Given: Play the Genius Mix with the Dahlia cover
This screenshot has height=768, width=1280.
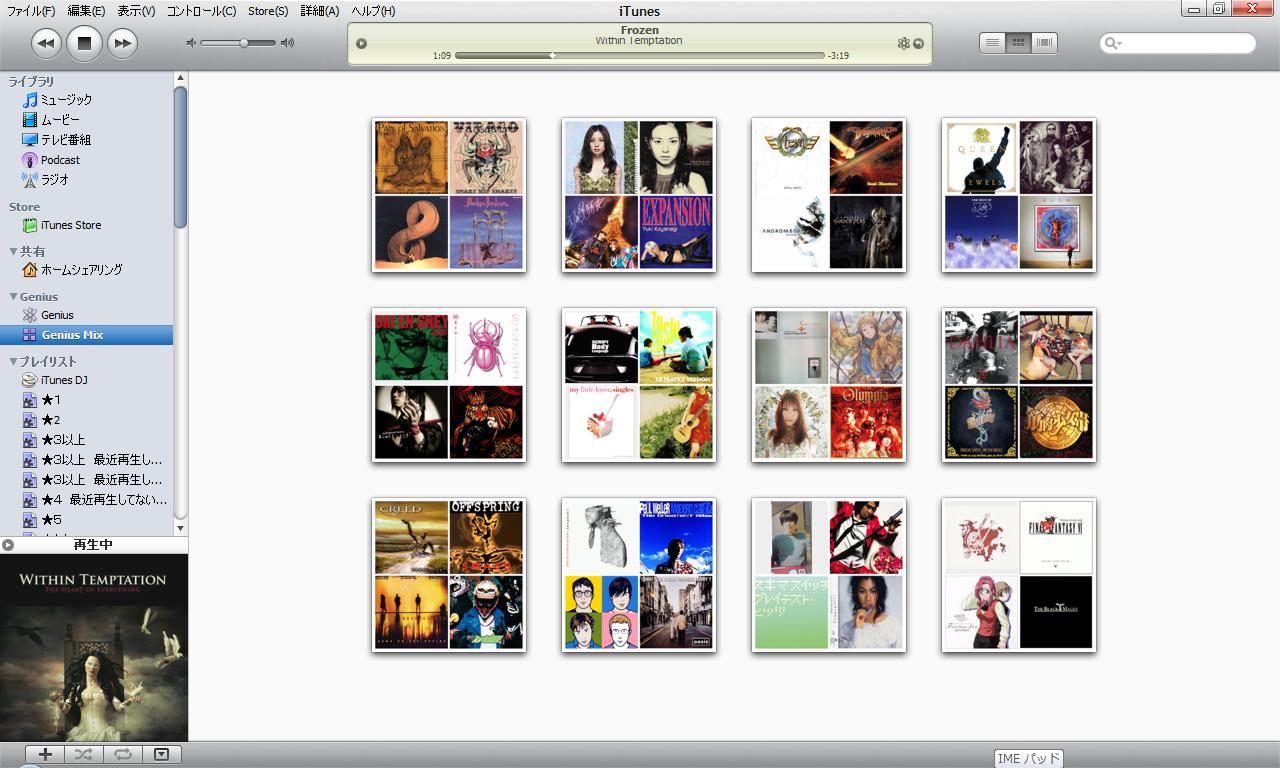Looking at the screenshot, I should 1019,385.
